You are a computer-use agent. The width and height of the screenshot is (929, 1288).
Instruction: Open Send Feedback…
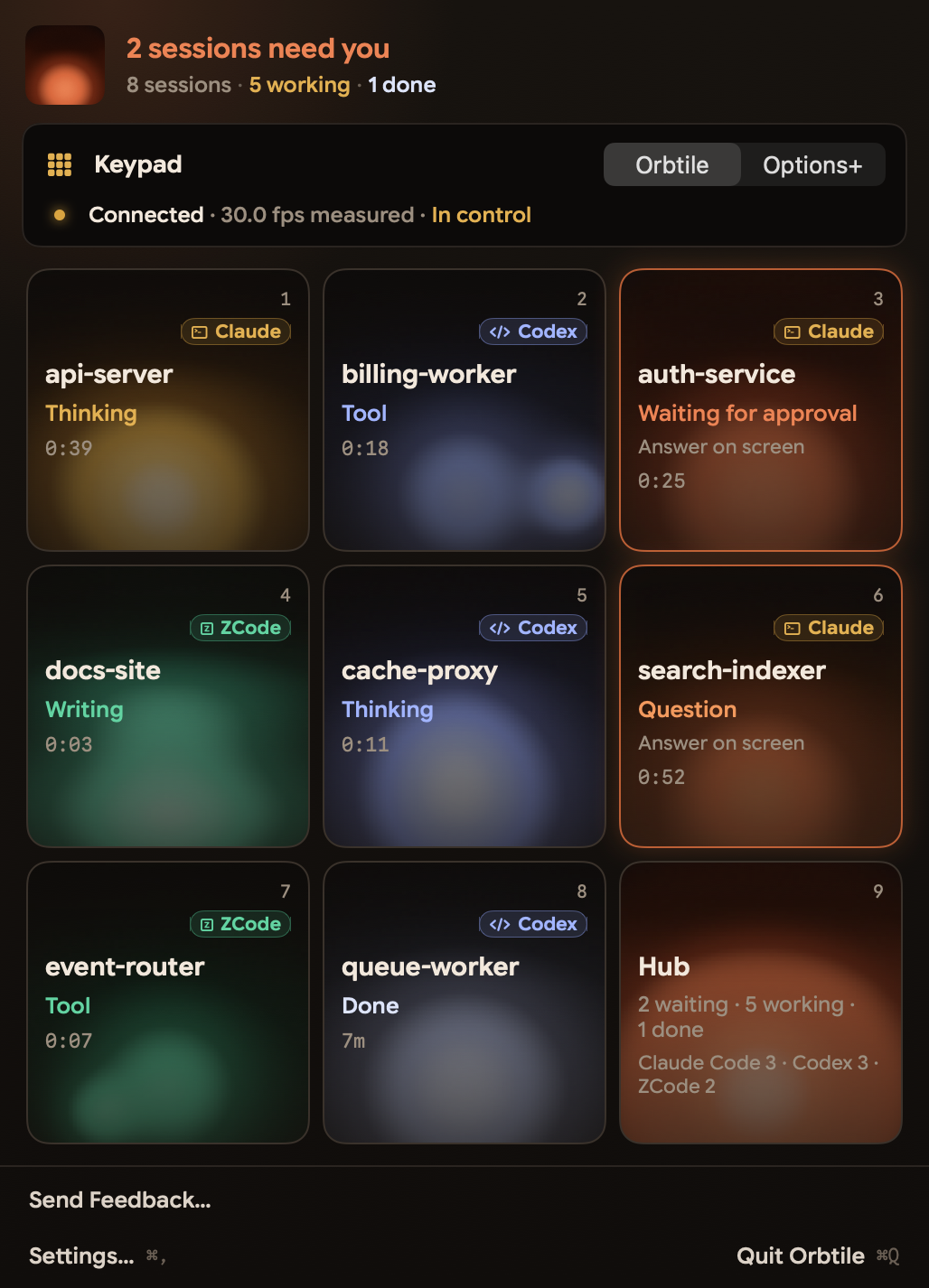[120, 1199]
